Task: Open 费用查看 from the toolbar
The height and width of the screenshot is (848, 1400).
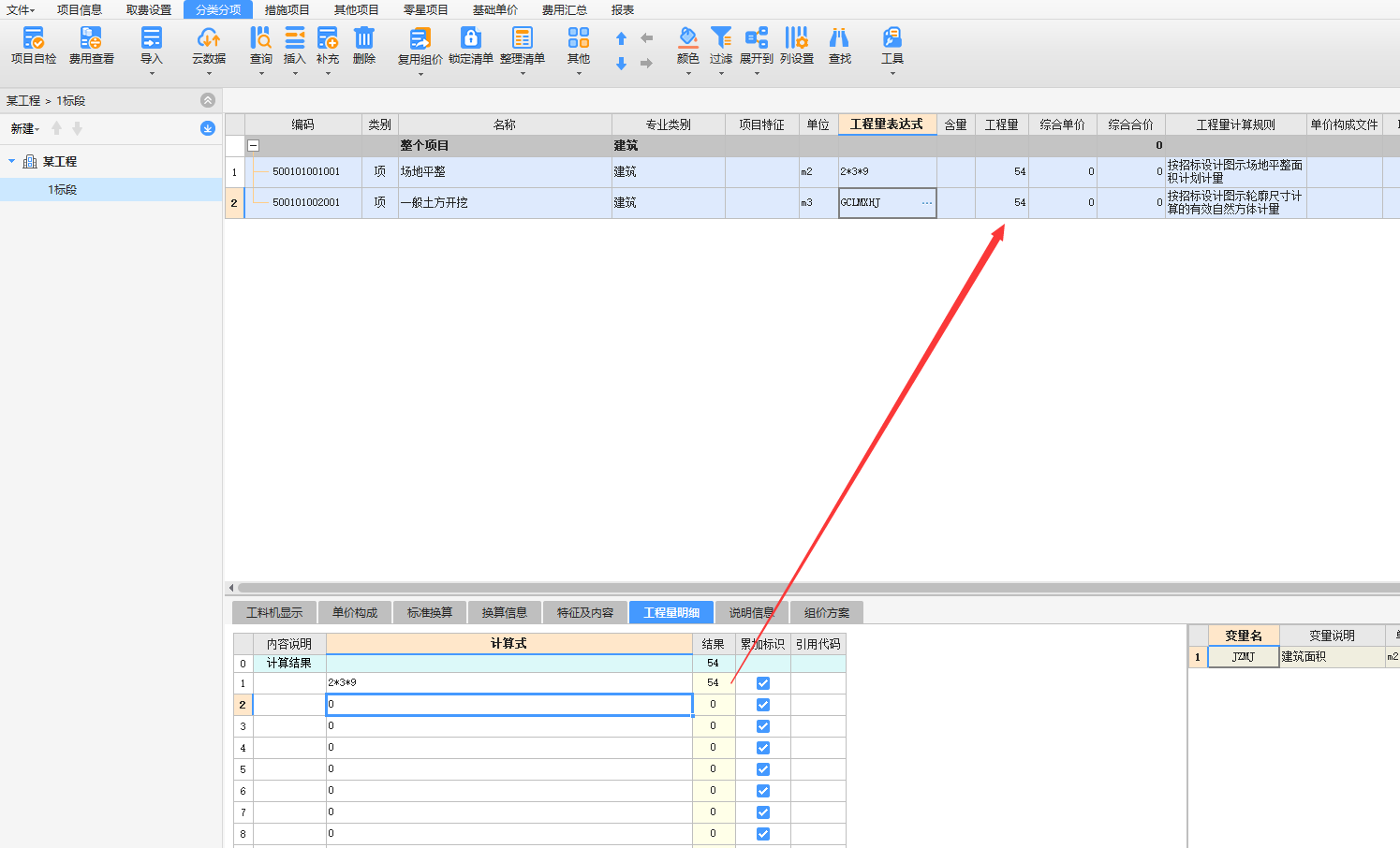Action: 91,45
